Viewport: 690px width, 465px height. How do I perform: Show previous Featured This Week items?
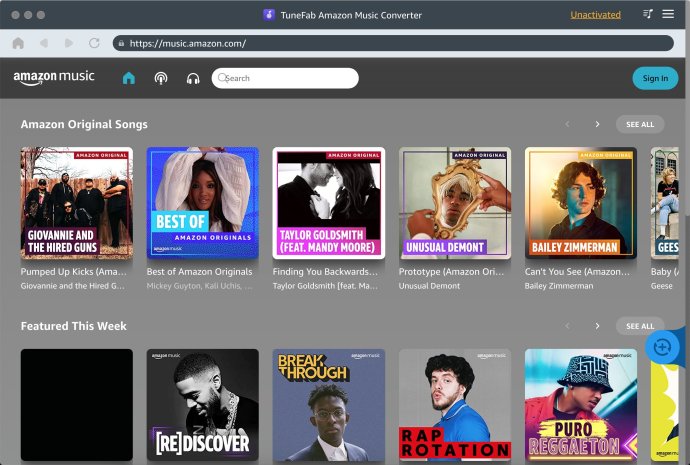coord(568,326)
